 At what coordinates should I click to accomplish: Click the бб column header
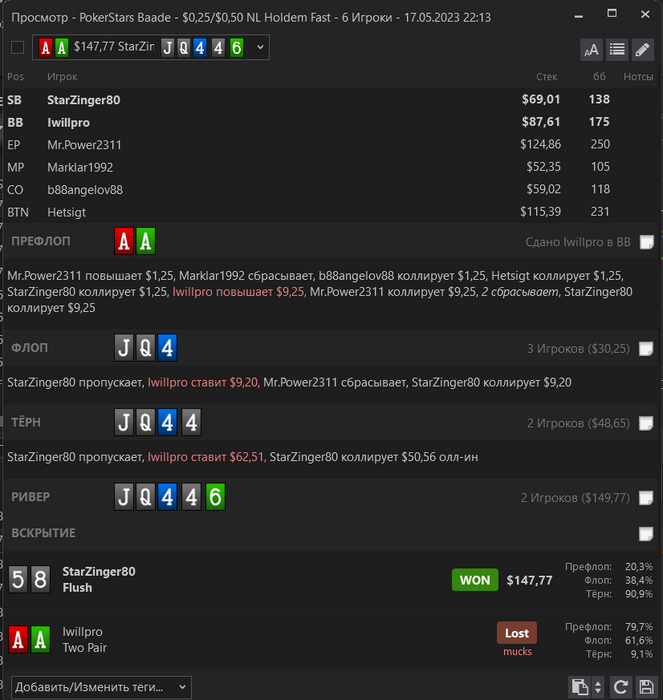tap(599, 77)
